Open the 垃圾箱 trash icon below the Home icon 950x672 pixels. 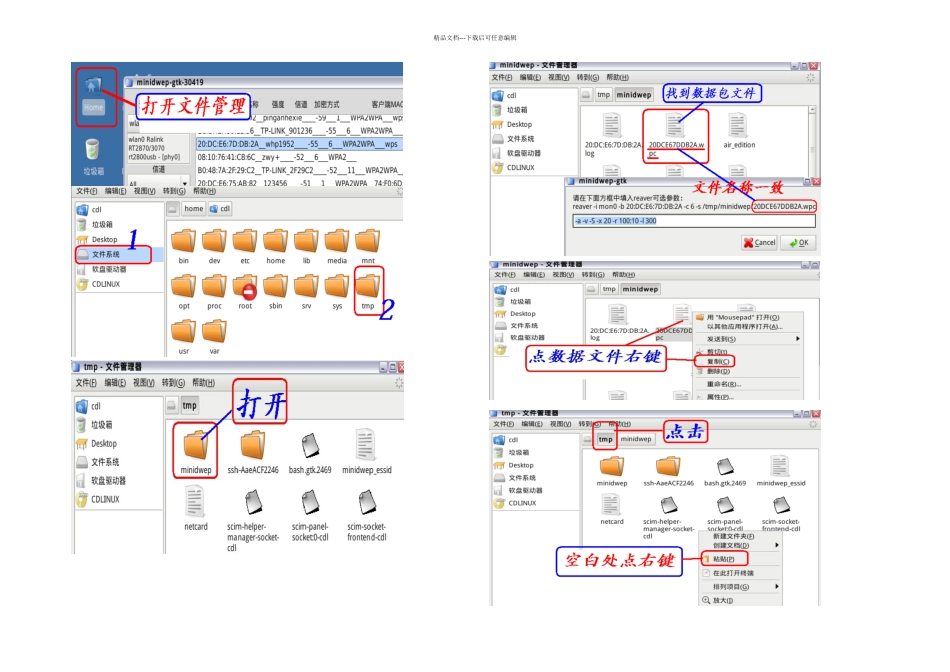coord(93,157)
